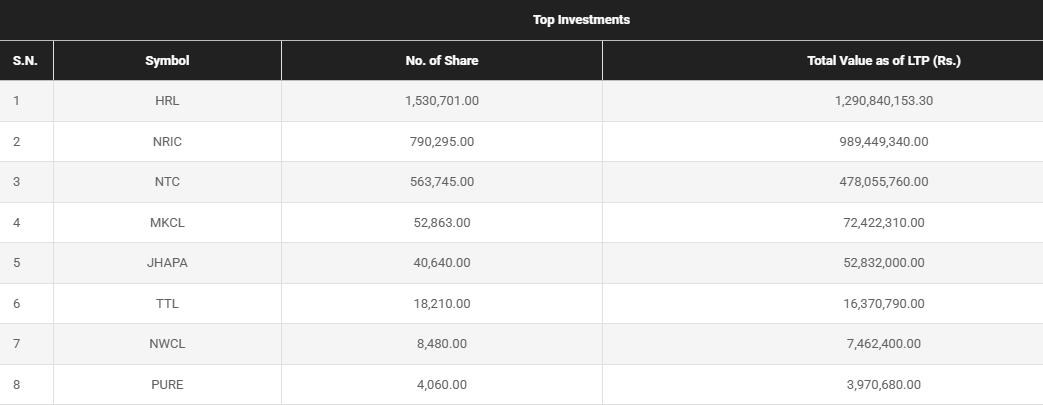Click the Top Investments title
Image resolution: width=1043 pixels, height=405 pixels.
pos(581,20)
